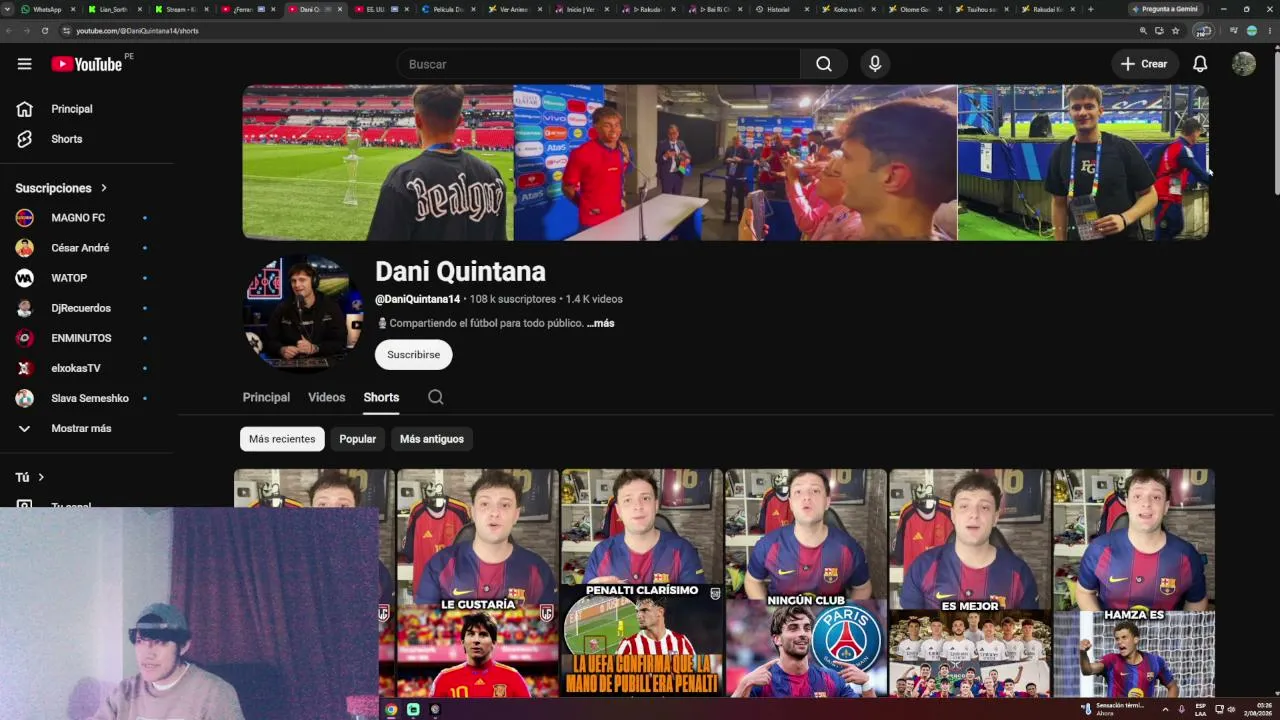Click the Crear button
This screenshot has width=1280, height=720.
pyautogui.click(x=1144, y=64)
